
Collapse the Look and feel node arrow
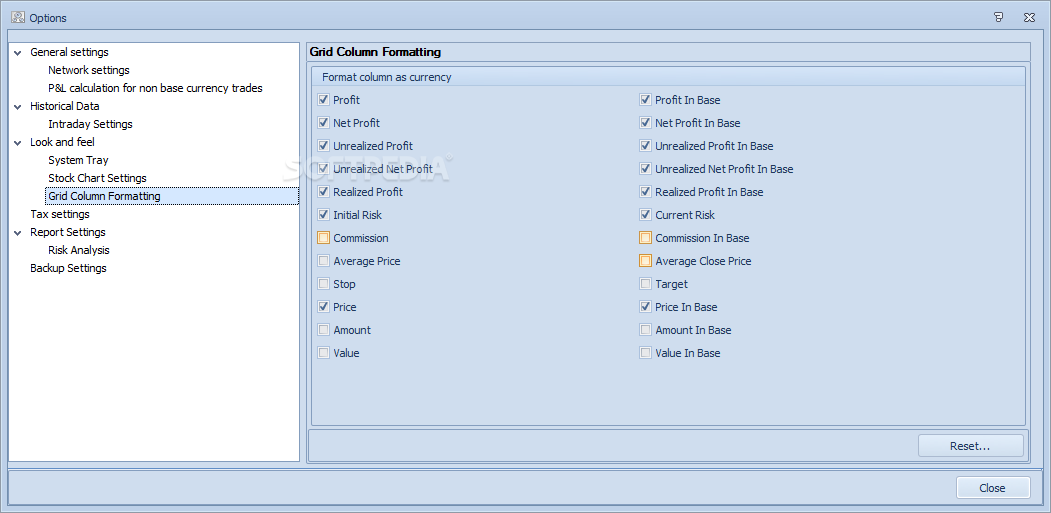click(x=17, y=142)
